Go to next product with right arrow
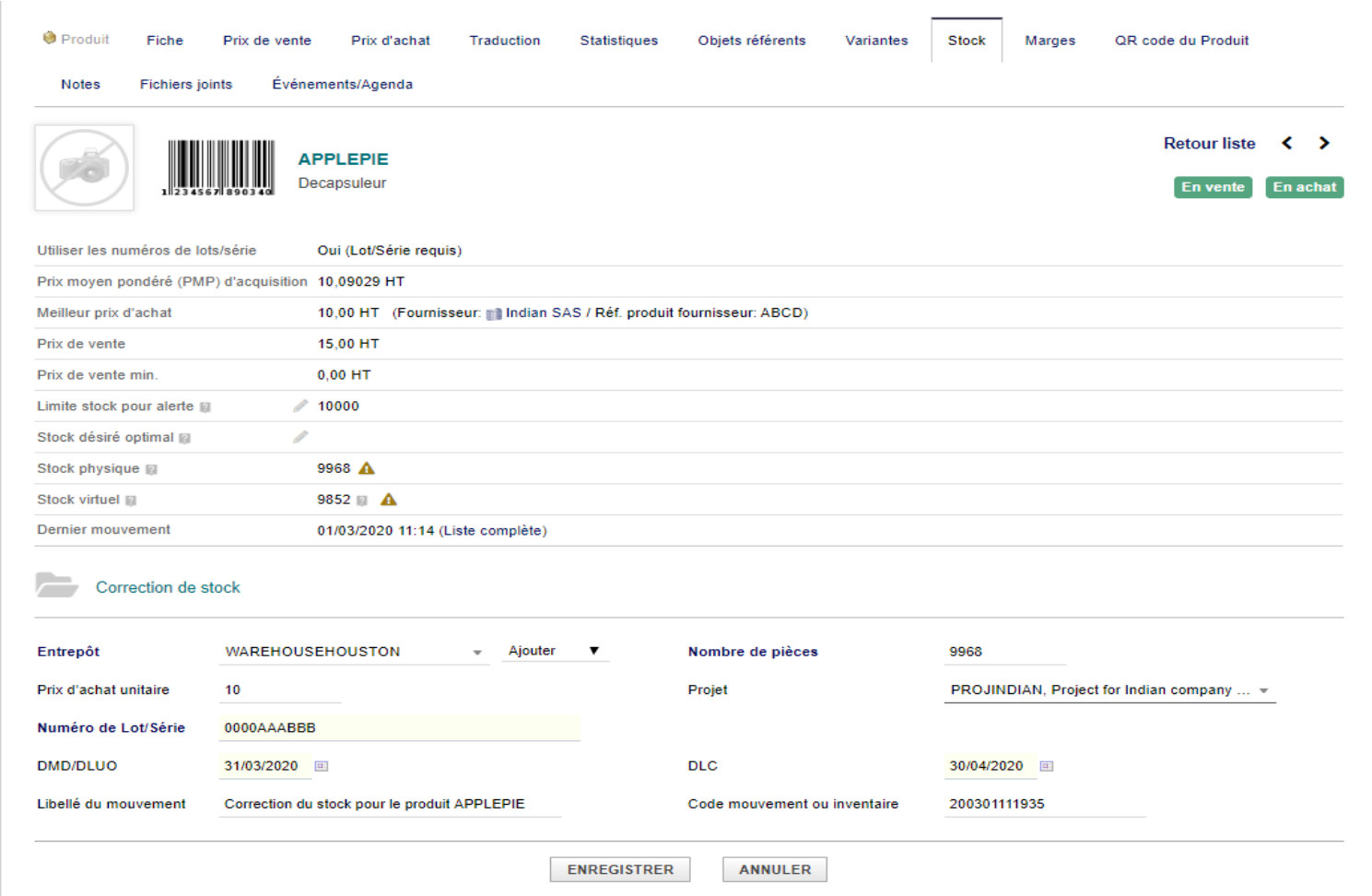Viewport: 1372px width, 896px height. pyautogui.click(x=1324, y=143)
